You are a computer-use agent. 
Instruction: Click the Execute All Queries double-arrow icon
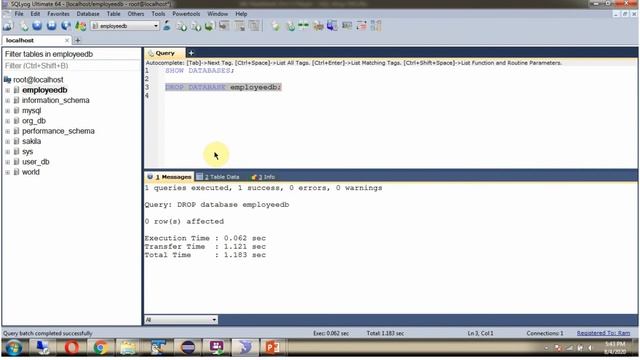(x=51, y=26)
